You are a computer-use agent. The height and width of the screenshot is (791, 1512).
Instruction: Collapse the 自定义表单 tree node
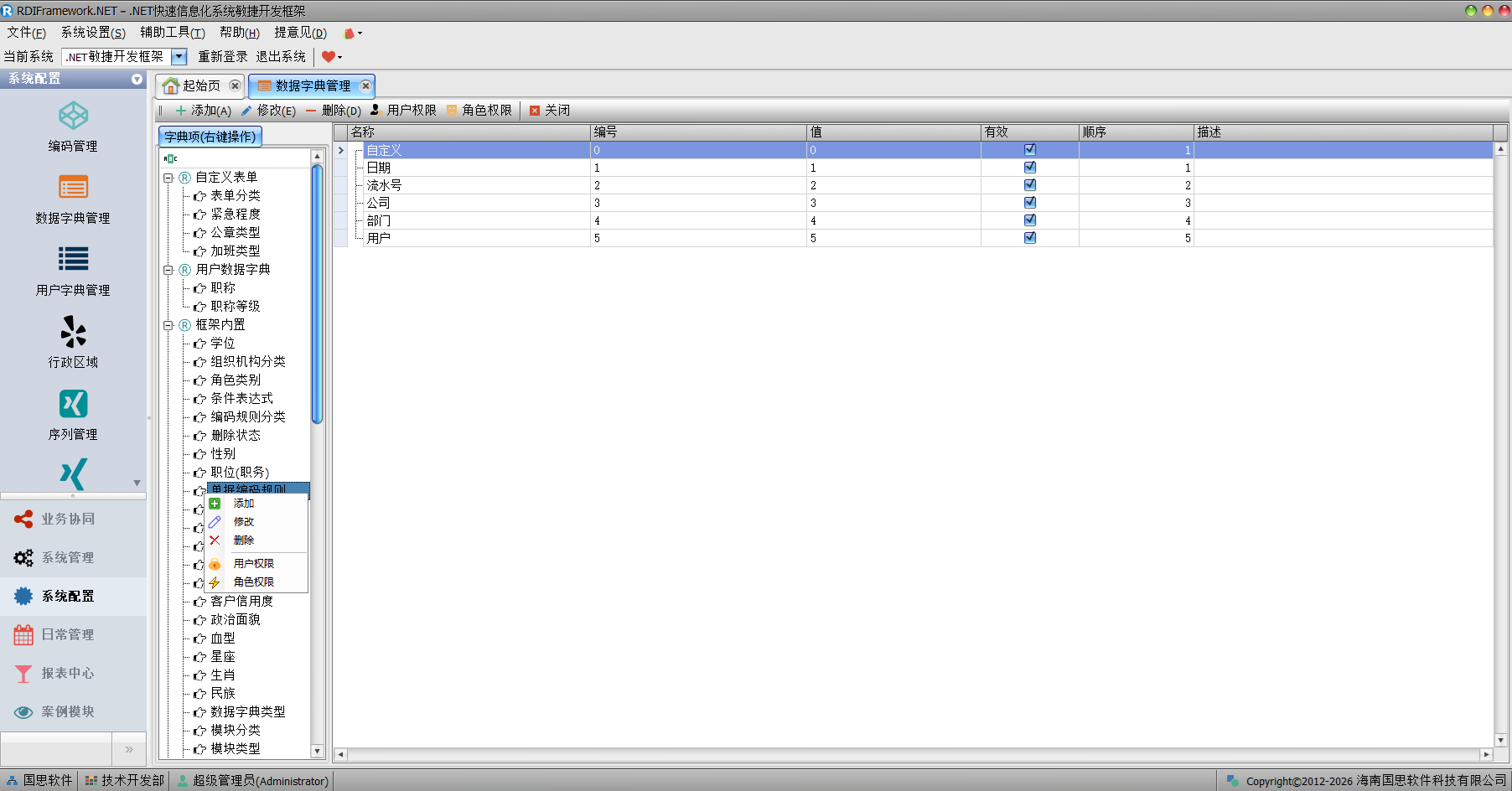coord(168,178)
